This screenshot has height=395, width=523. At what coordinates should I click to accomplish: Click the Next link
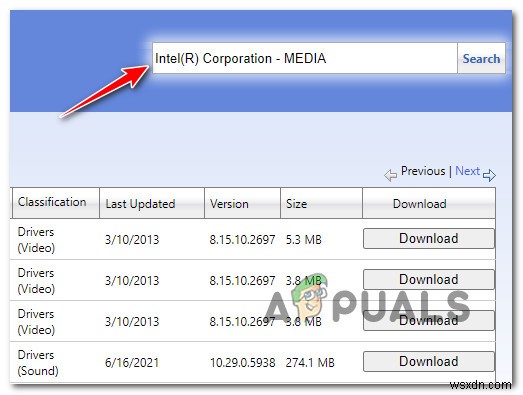pyautogui.click(x=467, y=171)
